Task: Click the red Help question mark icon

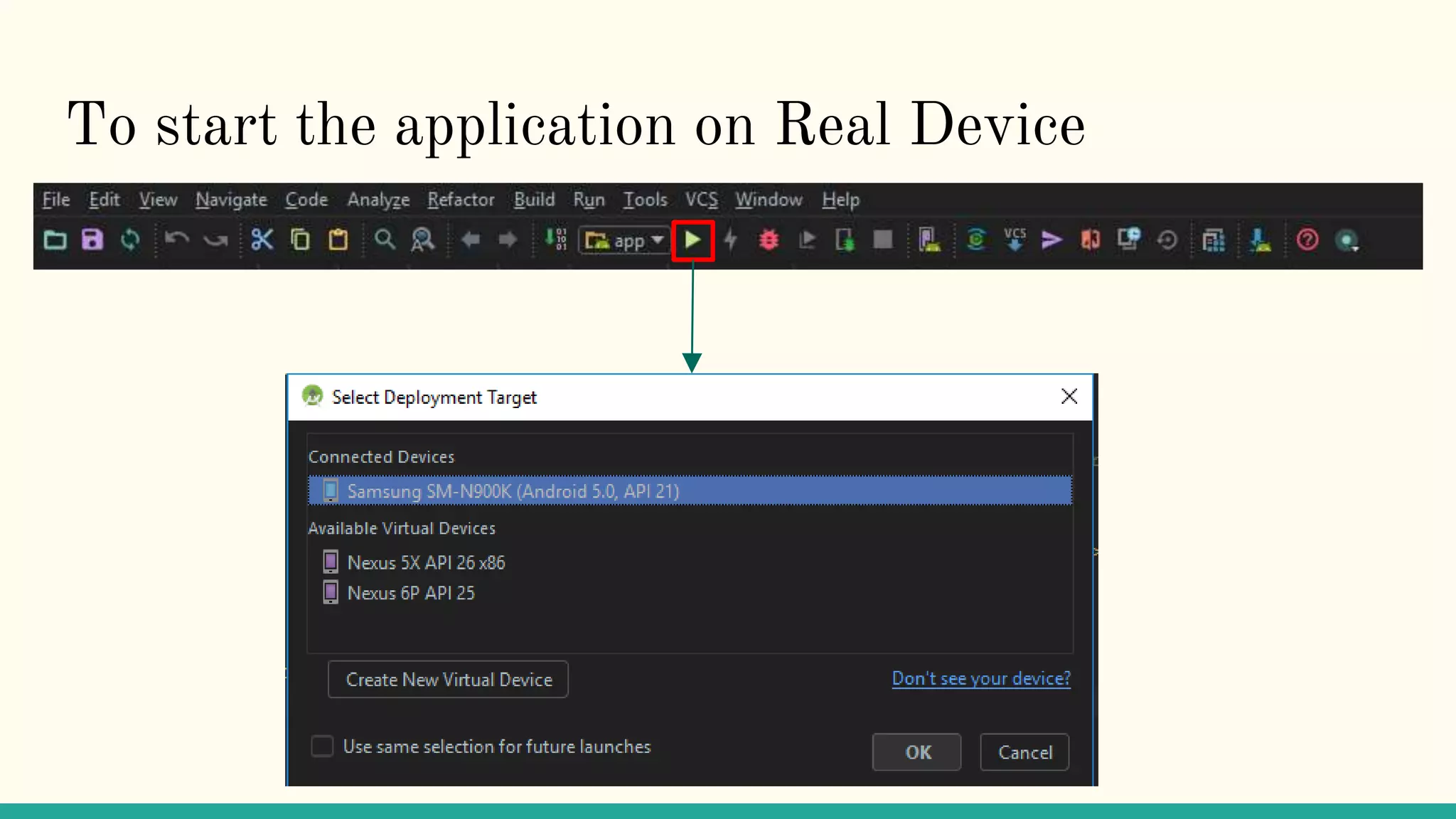Action: tap(1307, 240)
